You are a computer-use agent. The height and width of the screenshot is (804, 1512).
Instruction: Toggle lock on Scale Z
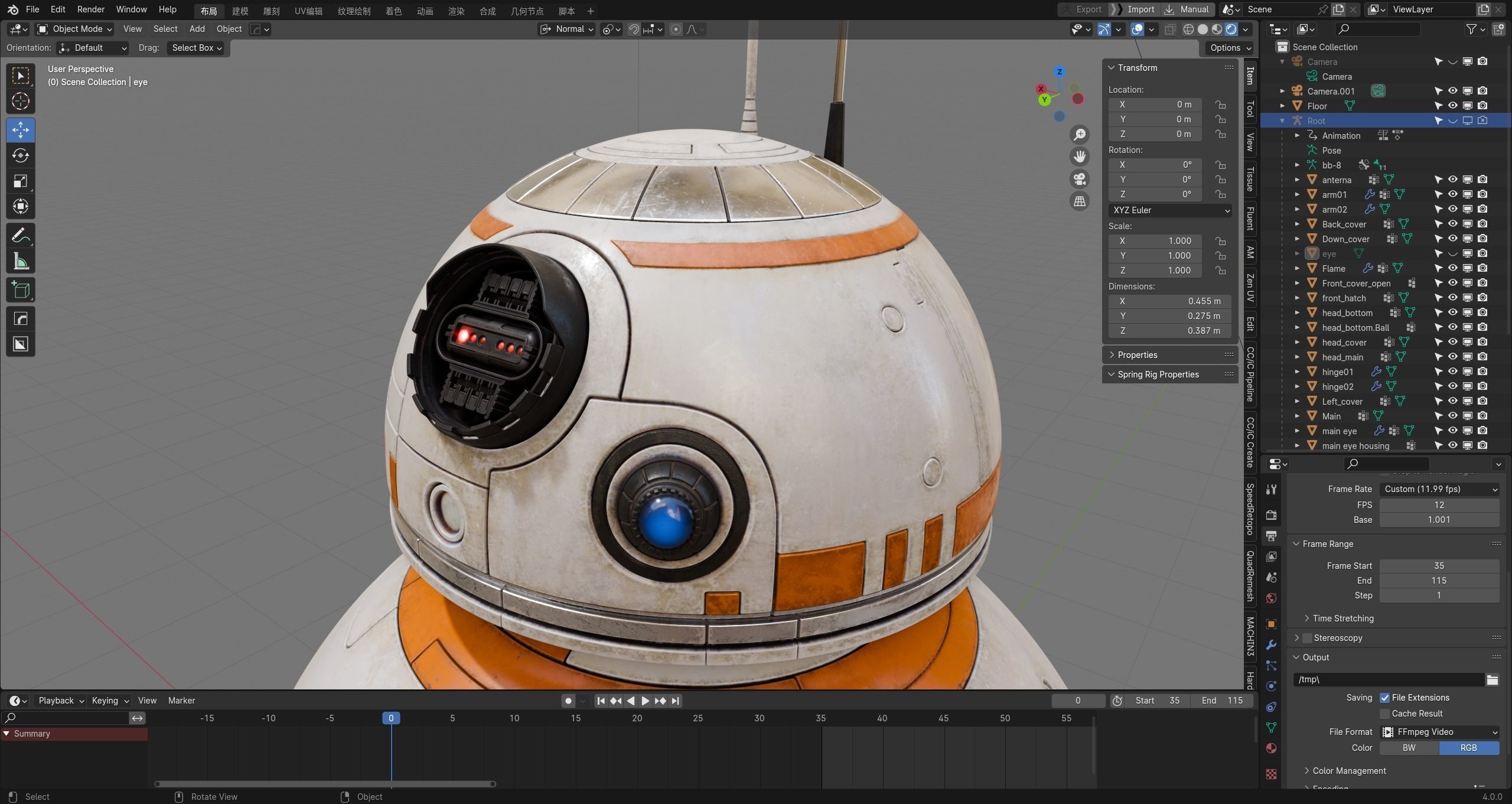click(x=1220, y=271)
